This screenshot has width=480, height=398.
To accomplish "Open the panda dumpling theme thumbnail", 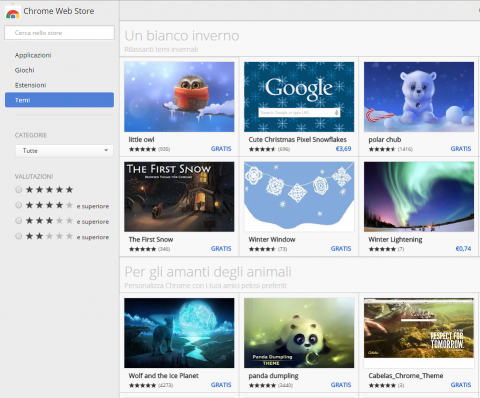I will coord(299,333).
